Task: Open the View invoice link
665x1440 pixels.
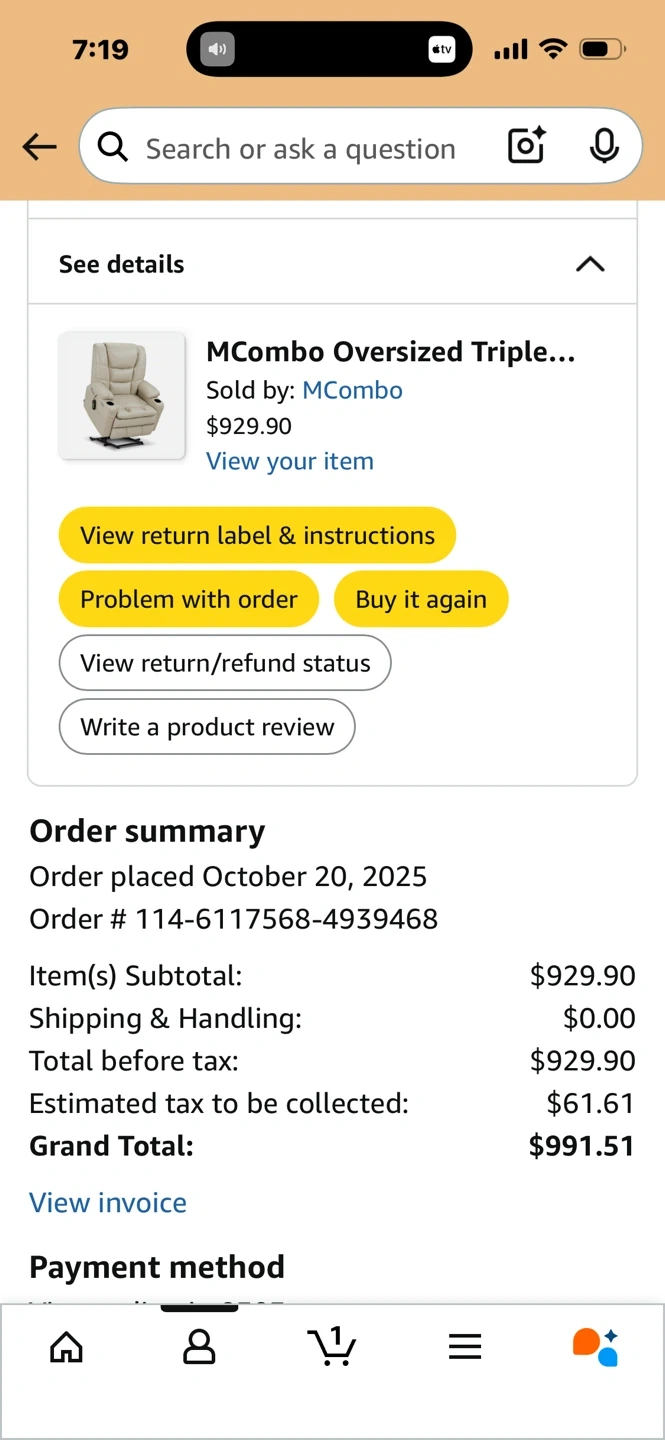Action: (x=108, y=1202)
